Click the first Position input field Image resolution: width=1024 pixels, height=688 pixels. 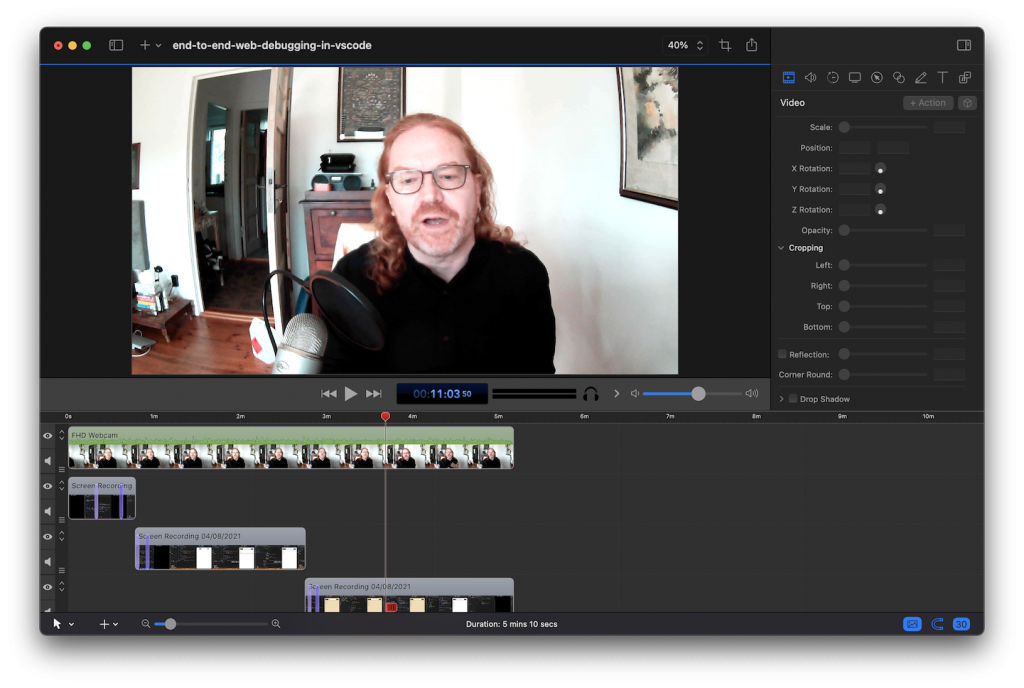coord(855,148)
